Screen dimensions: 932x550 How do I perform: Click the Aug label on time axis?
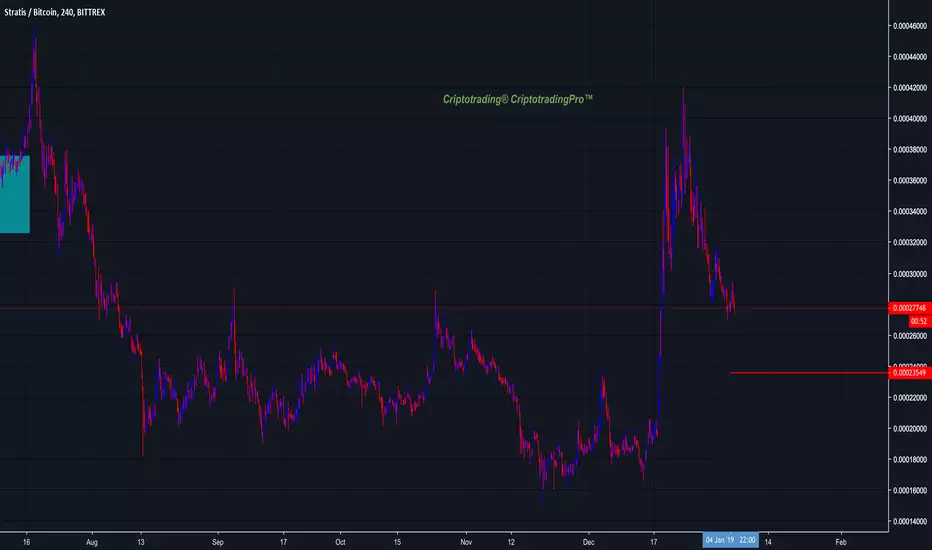[92, 542]
